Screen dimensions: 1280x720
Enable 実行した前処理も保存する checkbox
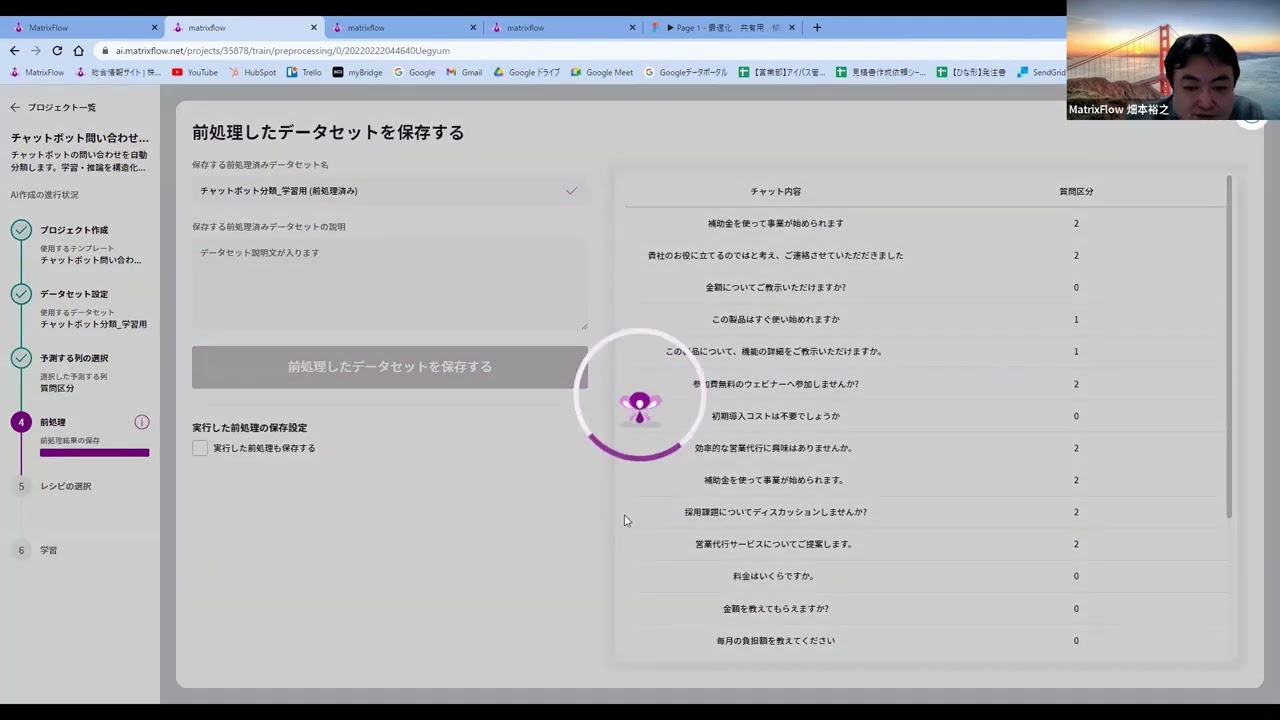pos(200,448)
